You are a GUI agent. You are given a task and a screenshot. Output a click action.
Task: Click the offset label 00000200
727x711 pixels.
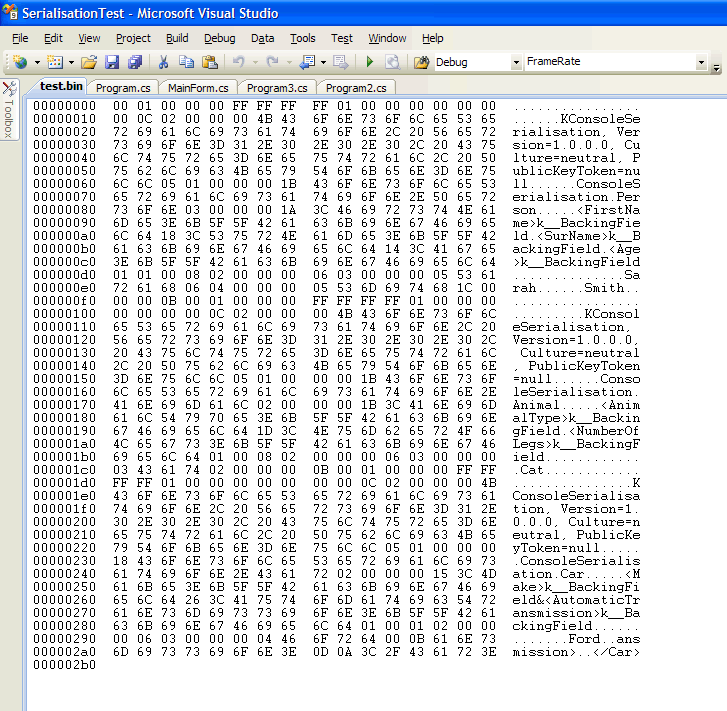[64, 521]
